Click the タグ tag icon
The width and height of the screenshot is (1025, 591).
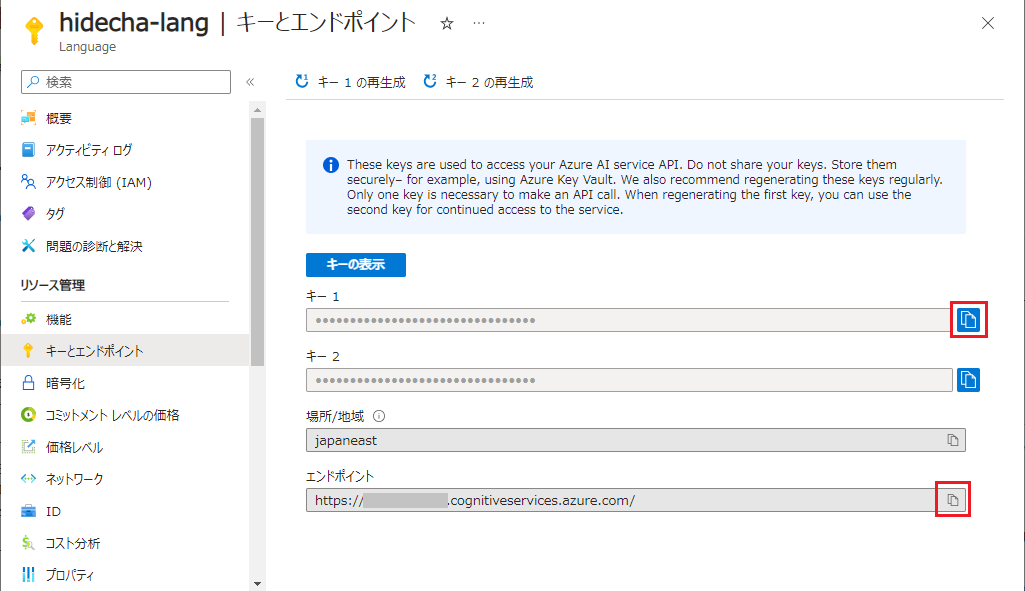point(28,213)
